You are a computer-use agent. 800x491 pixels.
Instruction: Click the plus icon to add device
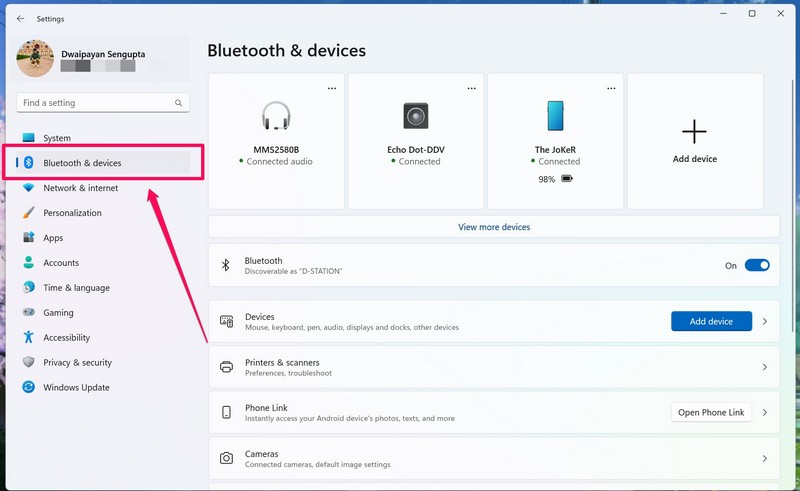point(694,132)
